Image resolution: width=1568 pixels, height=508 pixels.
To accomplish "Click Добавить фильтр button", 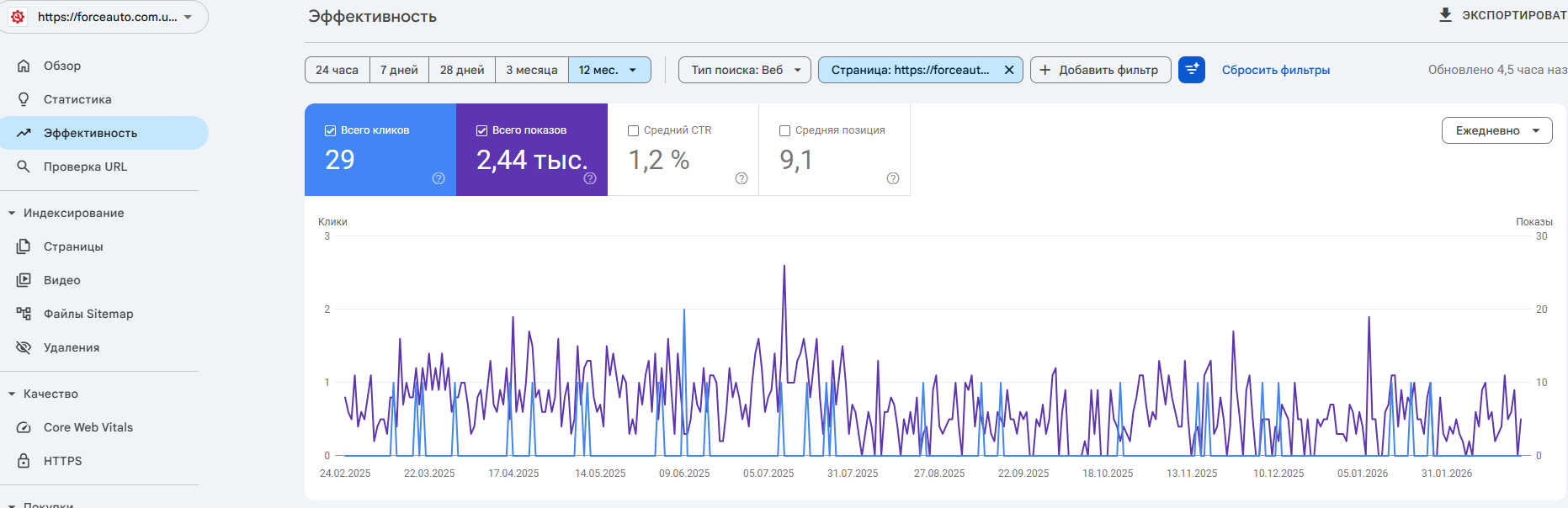I will click(x=1100, y=70).
